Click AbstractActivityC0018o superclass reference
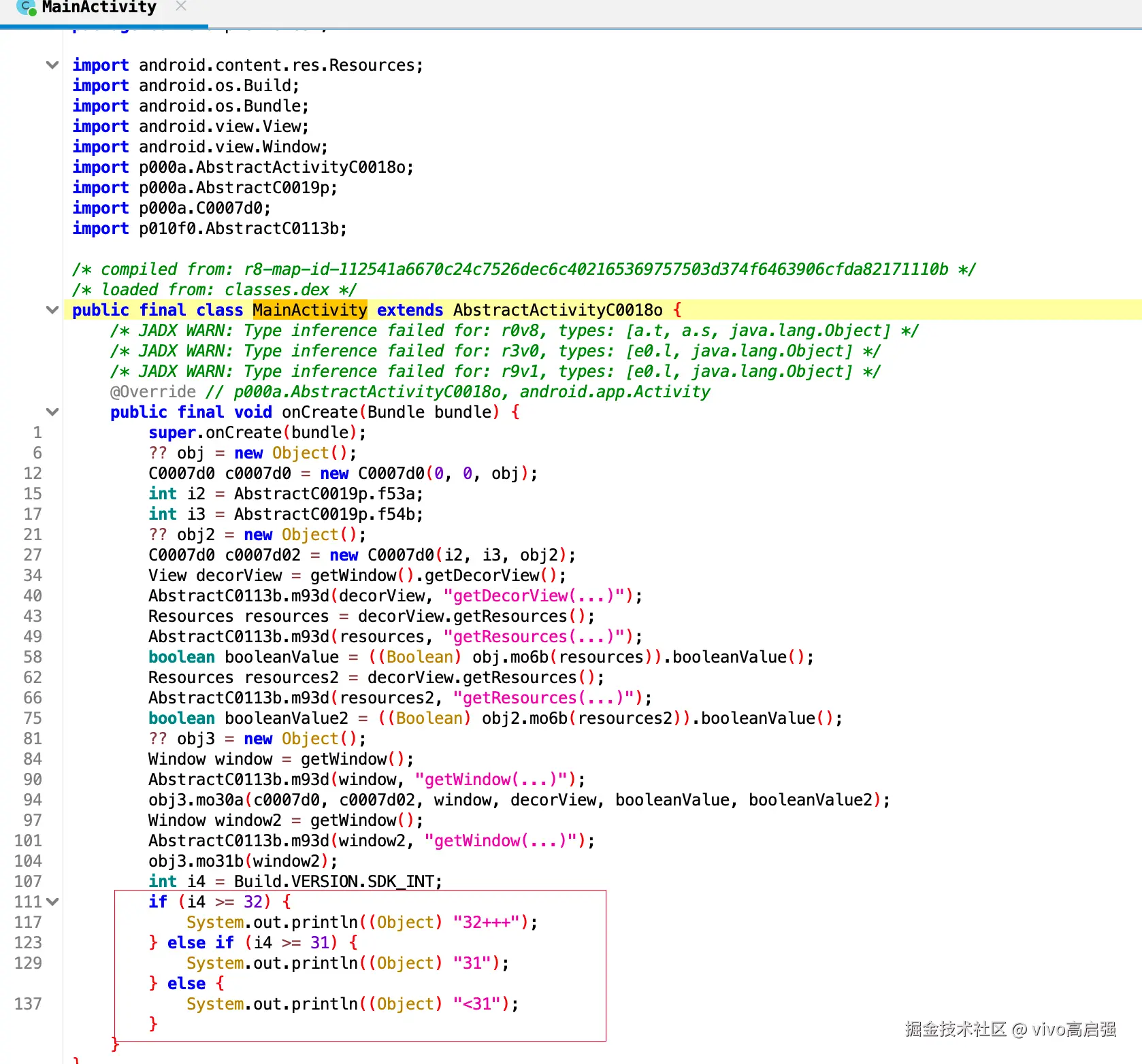The height and width of the screenshot is (1064, 1142). pyautogui.click(x=558, y=310)
